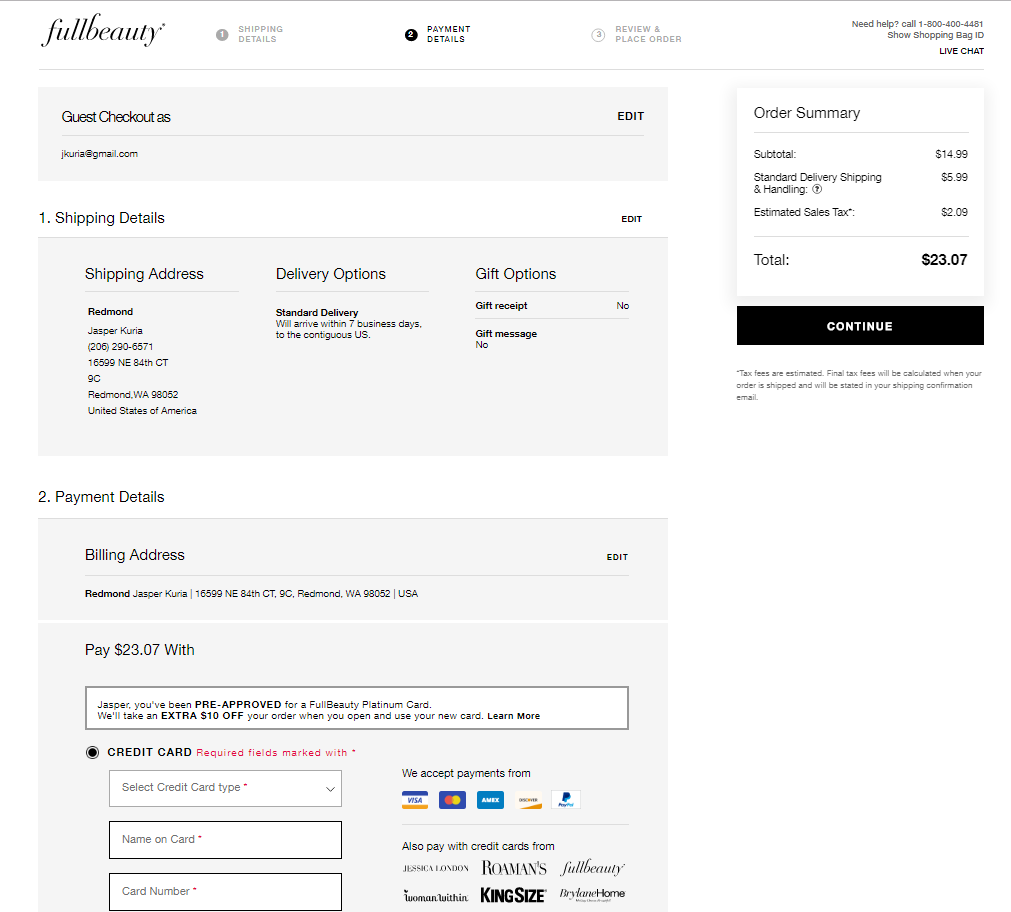Click the fullbeauty logo in header
The height and width of the screenshot is (912, 1011).
point(103,30)
